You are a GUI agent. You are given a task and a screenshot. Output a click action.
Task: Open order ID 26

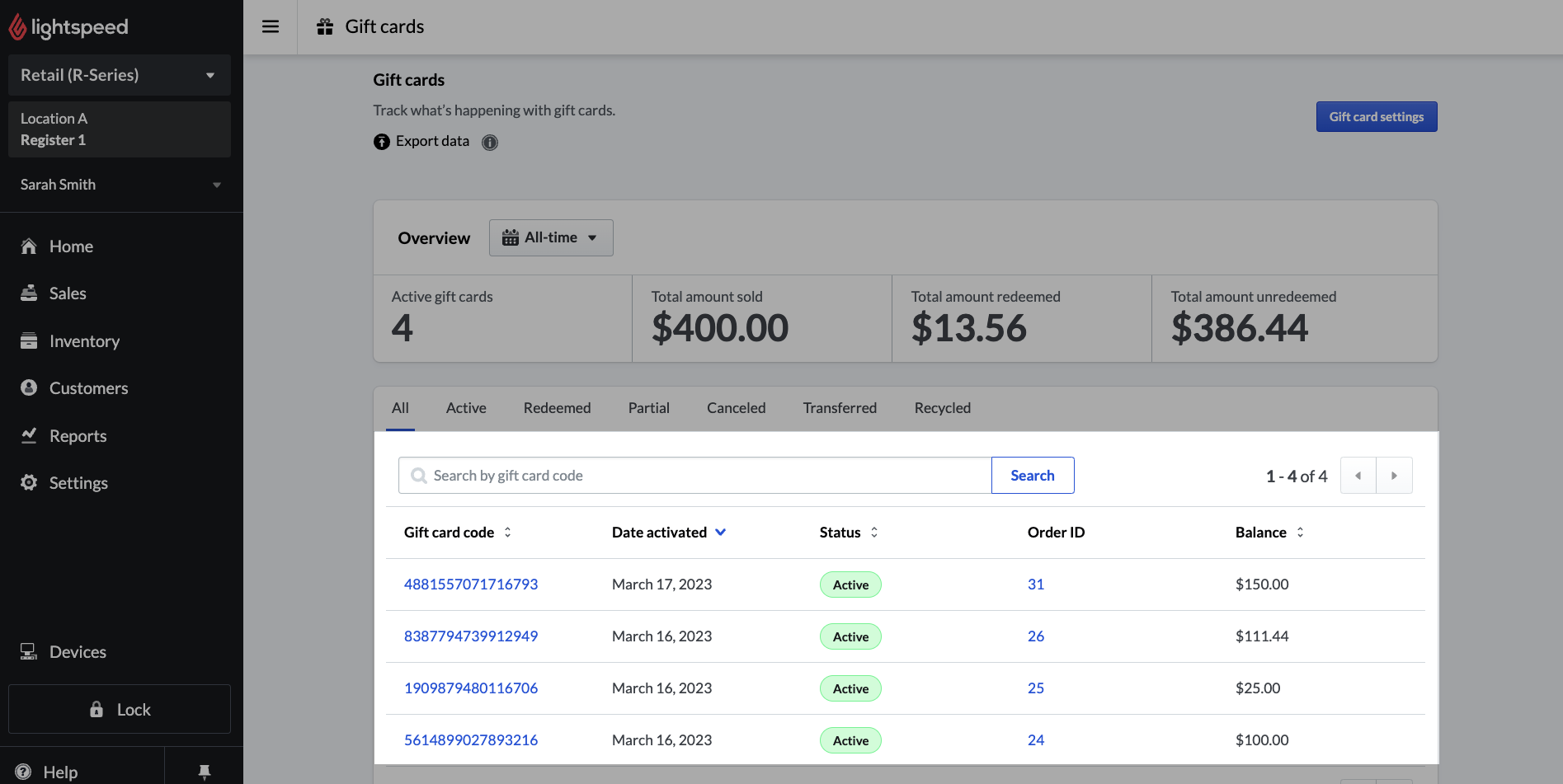(x=1036, y=636)
